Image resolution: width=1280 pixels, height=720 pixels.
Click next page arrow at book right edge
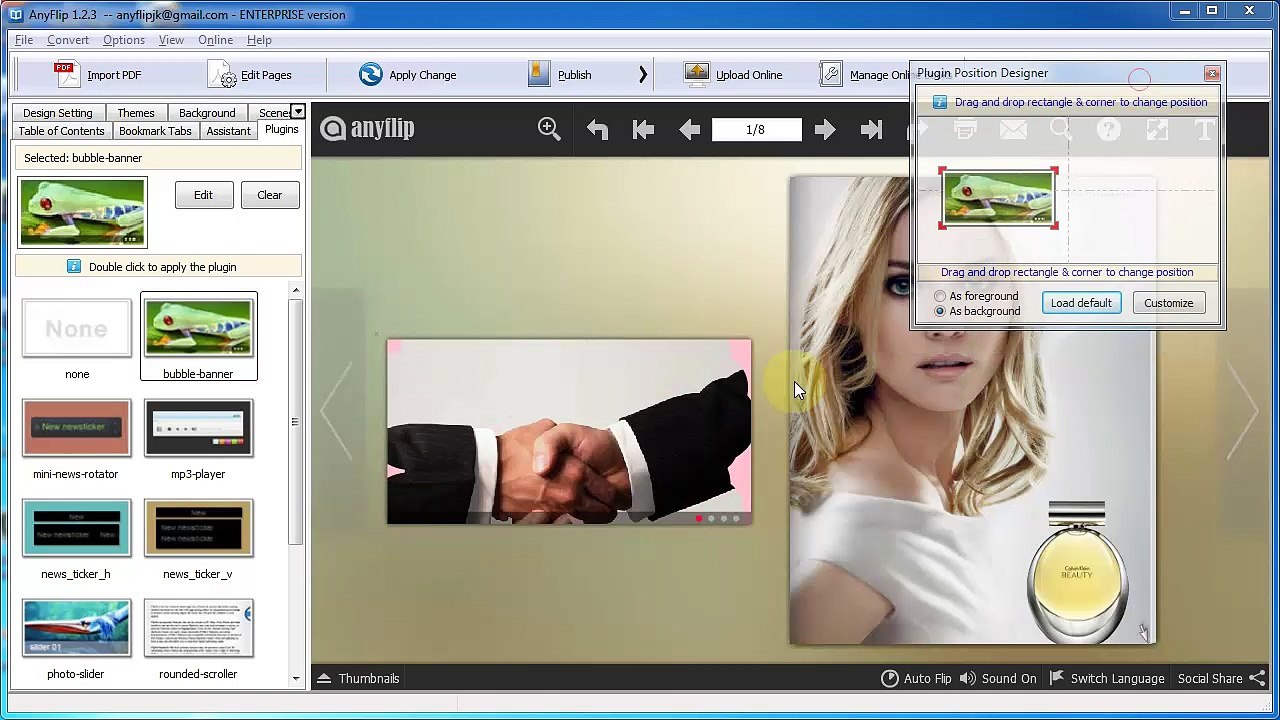[1244, 410]
